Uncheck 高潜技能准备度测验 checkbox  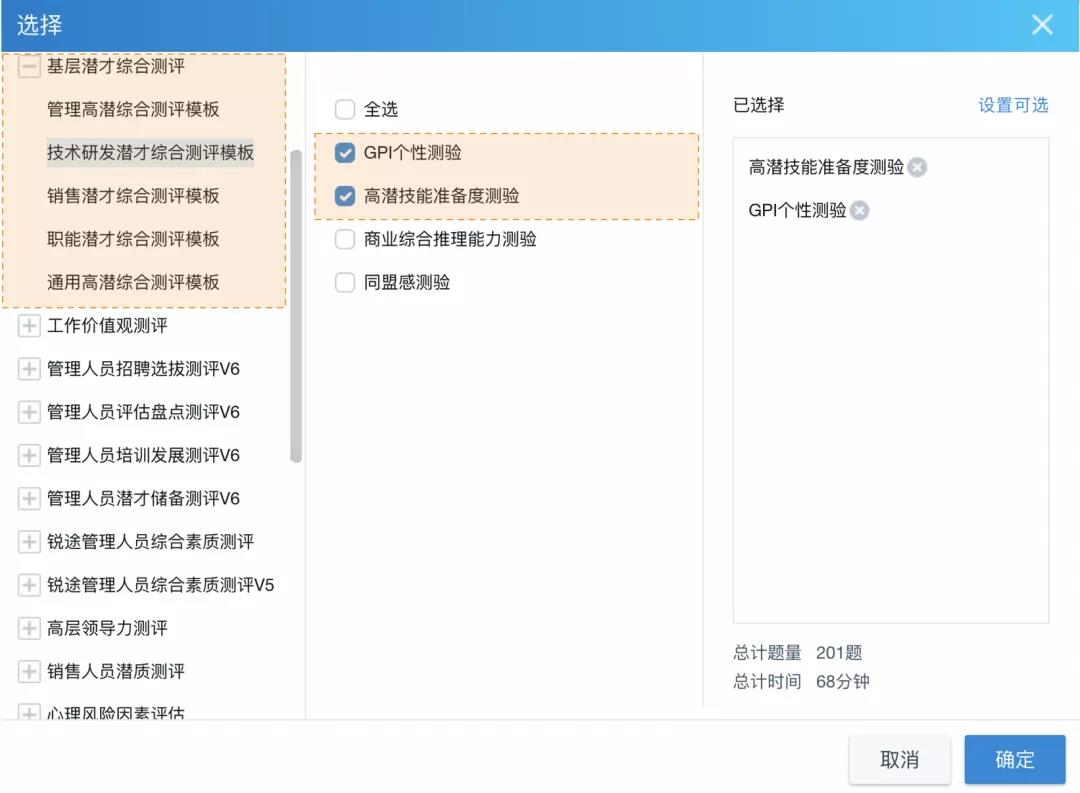pos(345,196)
